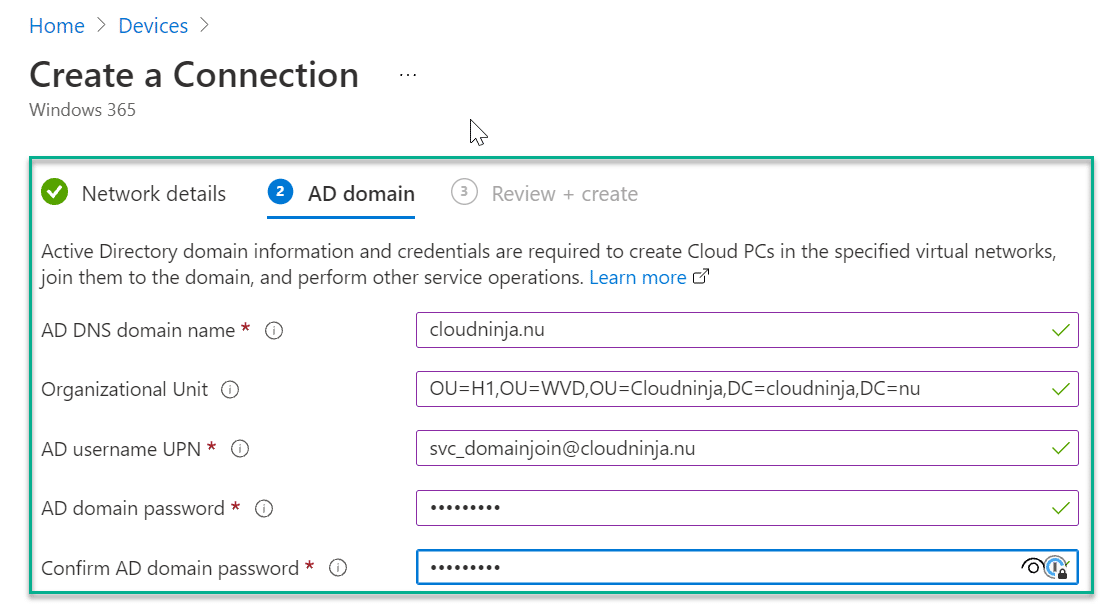The height and width of the screenshot is (608, 1116).
Task: Go to the Devices breadcrumb link
Action: tap(153, 26)
